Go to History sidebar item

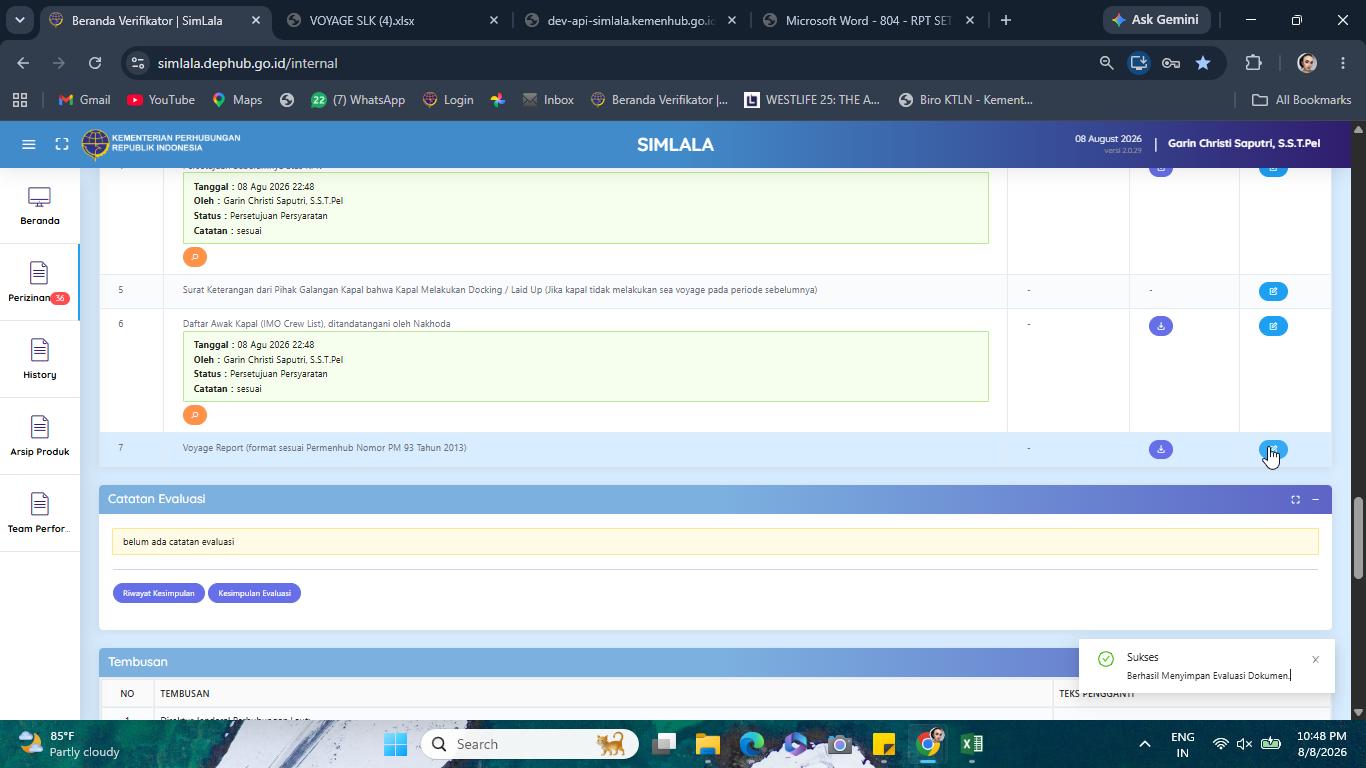[39, 359]
